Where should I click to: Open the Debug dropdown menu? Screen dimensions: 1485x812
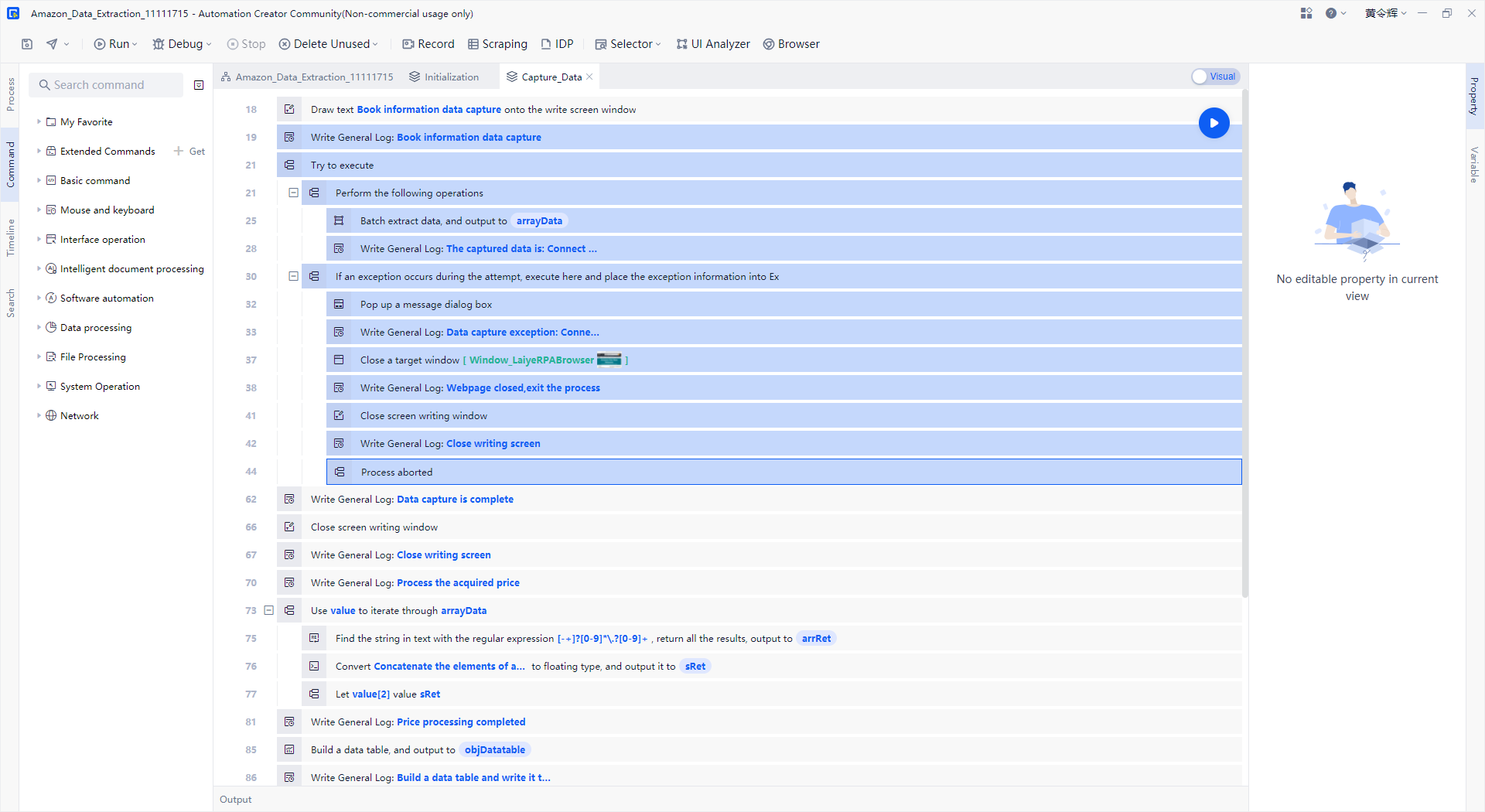pos(209,44)
